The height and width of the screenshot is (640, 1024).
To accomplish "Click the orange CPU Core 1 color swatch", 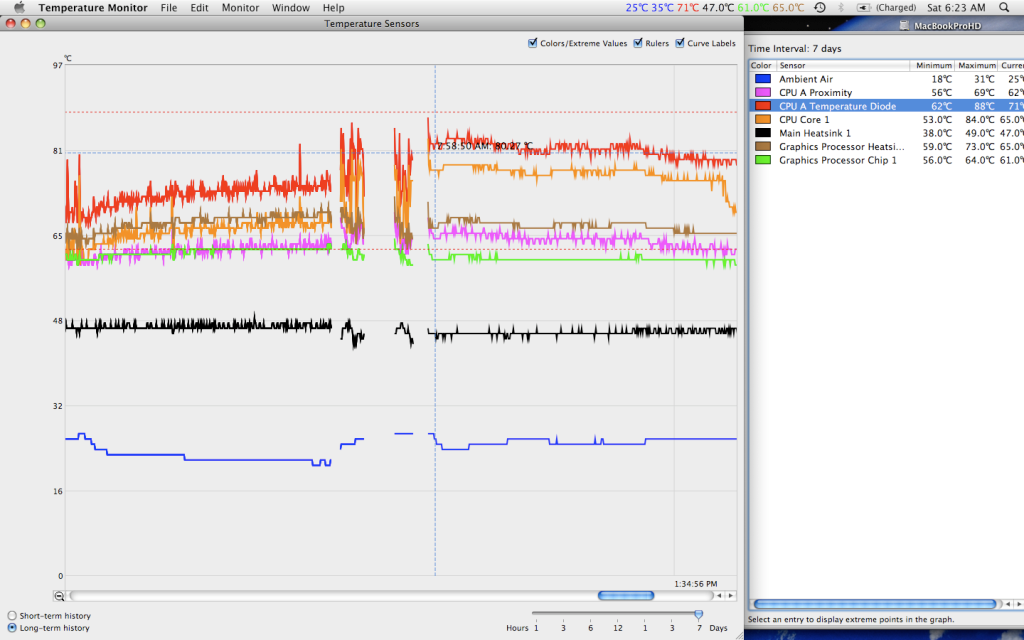I will (762, 120).
